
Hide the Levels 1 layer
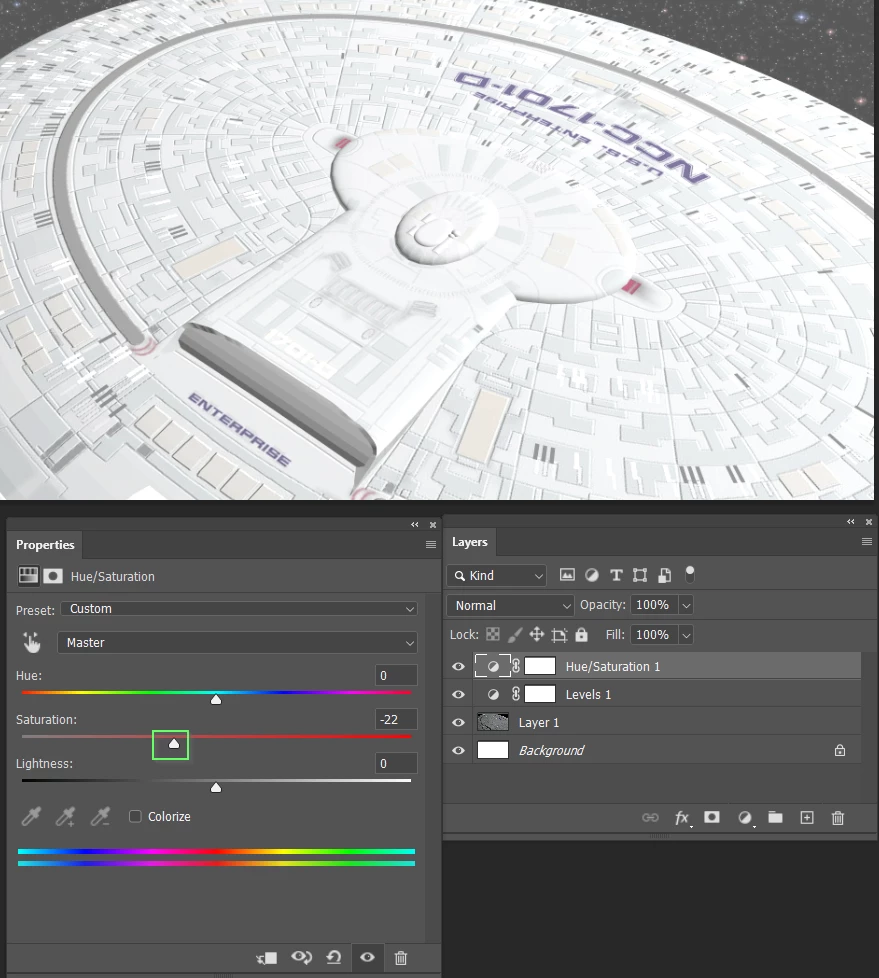pos(459,694)
